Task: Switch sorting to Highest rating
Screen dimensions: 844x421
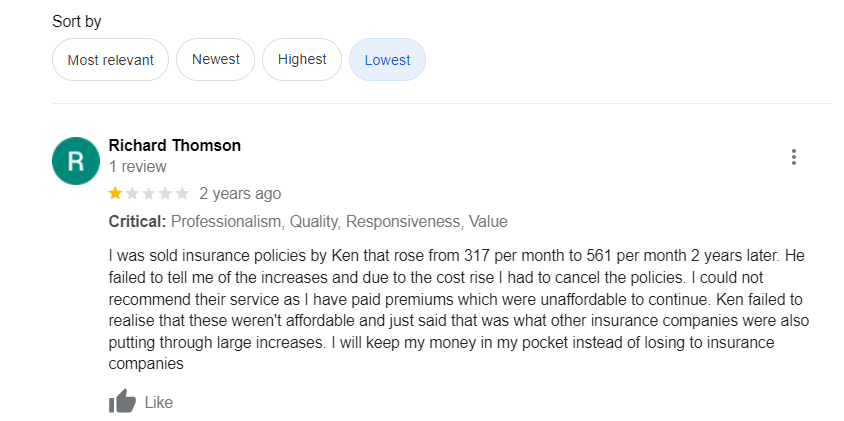Action: [x=302, y=60]
